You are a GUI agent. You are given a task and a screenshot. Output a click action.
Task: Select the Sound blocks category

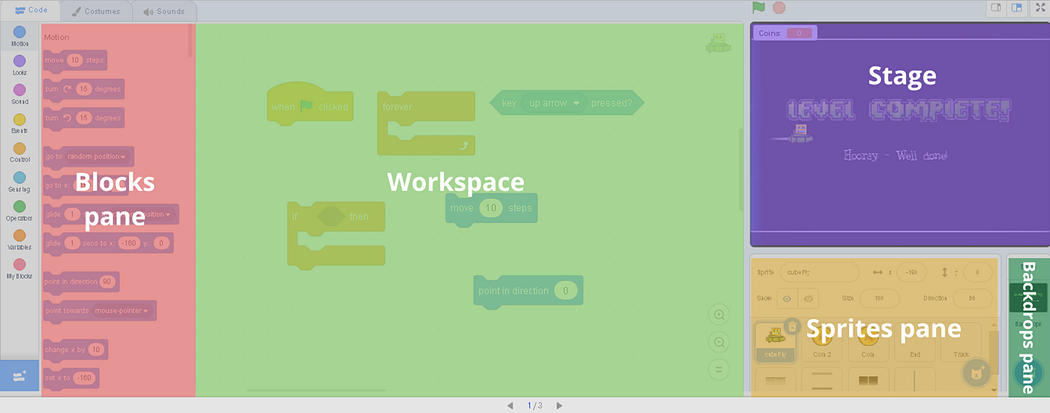tap(19, 94)
